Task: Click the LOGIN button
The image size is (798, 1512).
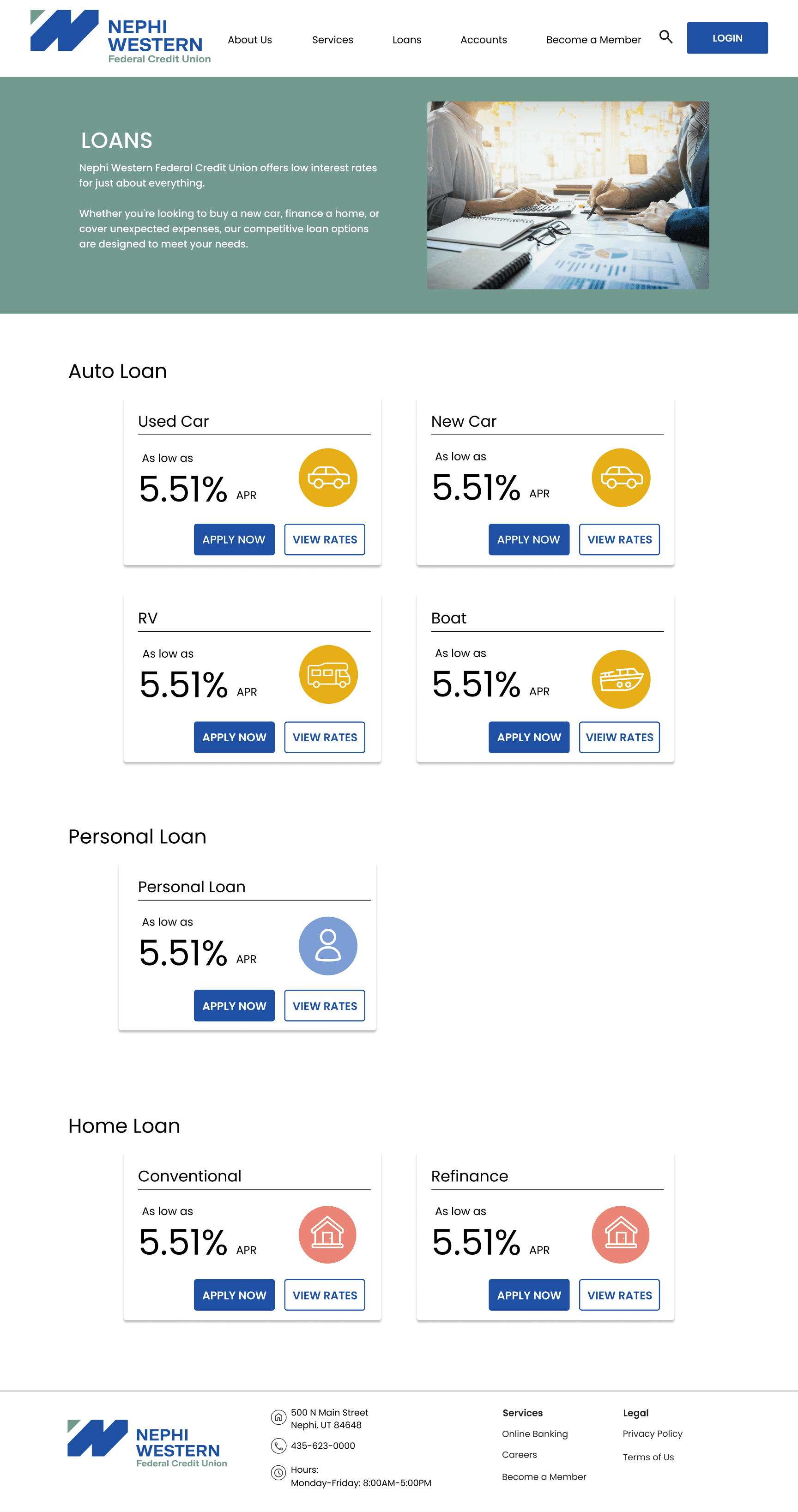Action: click(x=727, y=38)
